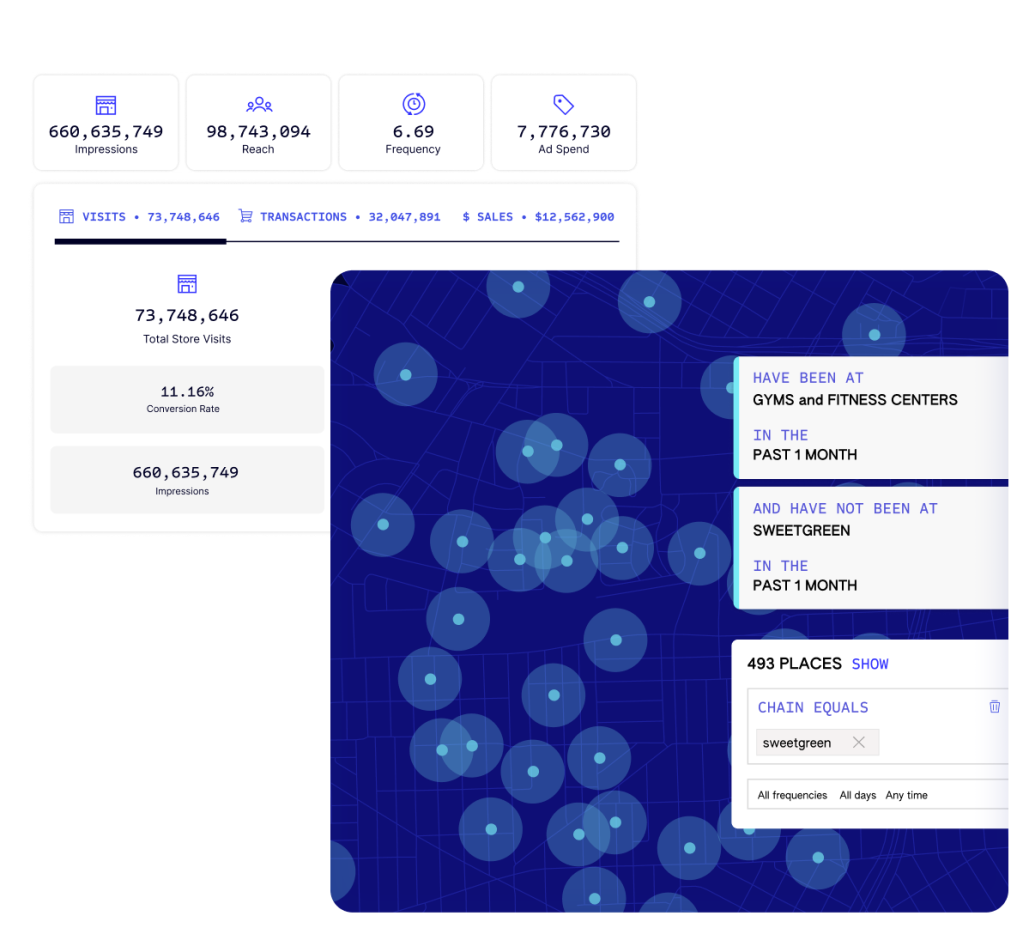
Task: Click the dollar sign icon beside SALES
Action: click(466, 217)
